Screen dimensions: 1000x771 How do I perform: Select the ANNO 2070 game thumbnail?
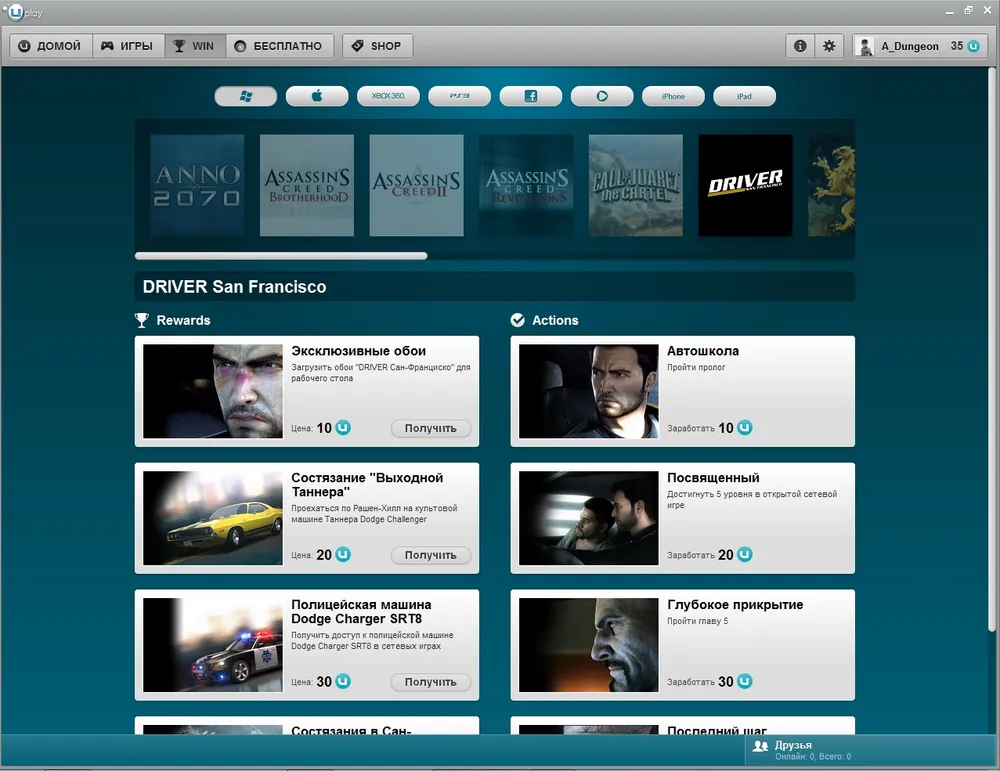197,186
